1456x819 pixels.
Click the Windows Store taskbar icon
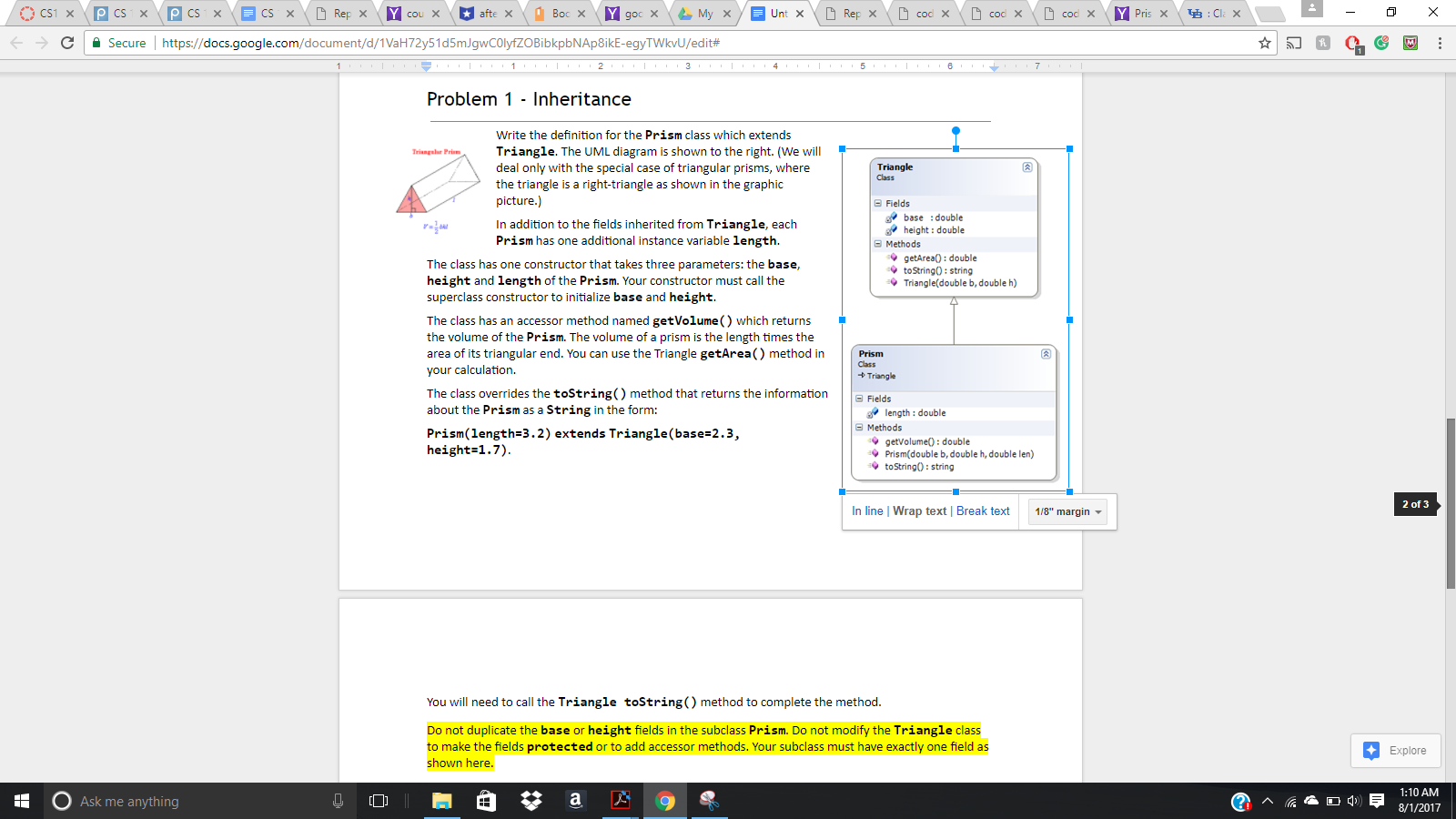486,801
